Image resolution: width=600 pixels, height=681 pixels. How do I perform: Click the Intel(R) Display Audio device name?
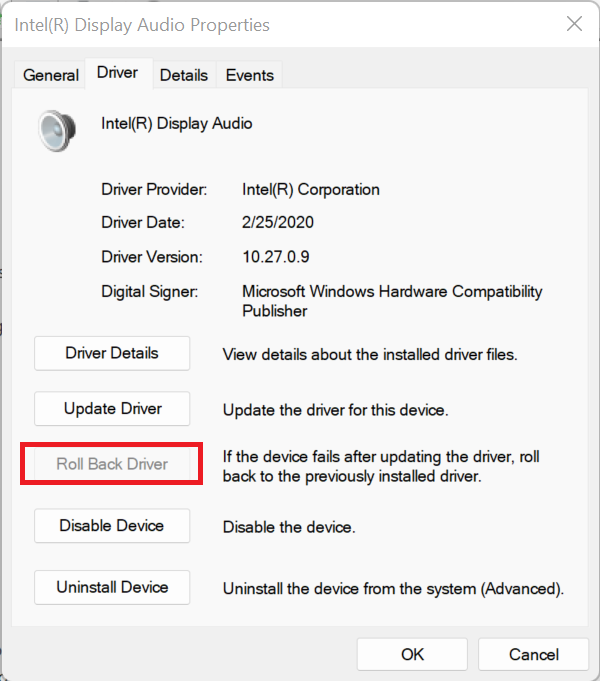(177, 124)
